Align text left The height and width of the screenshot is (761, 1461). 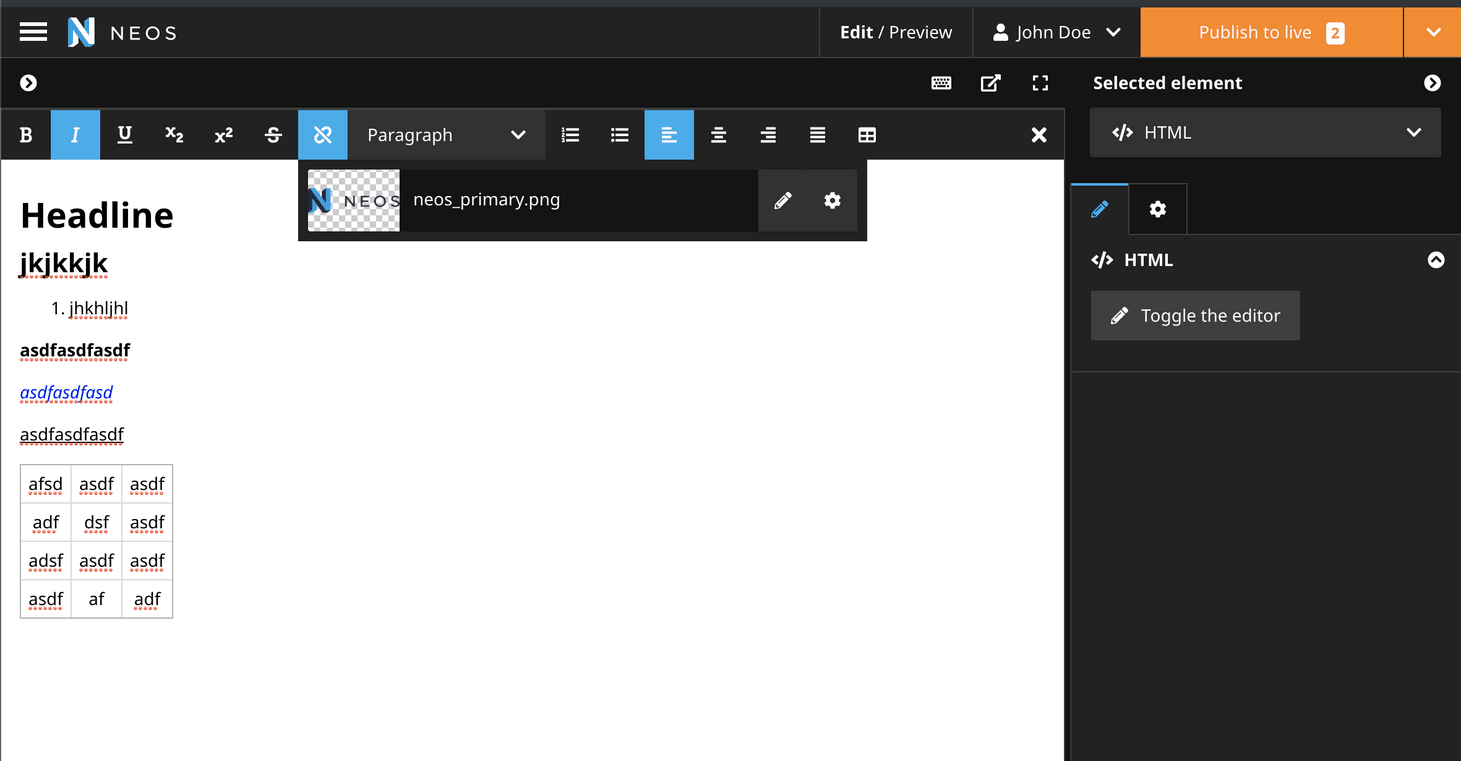[669, 135]
